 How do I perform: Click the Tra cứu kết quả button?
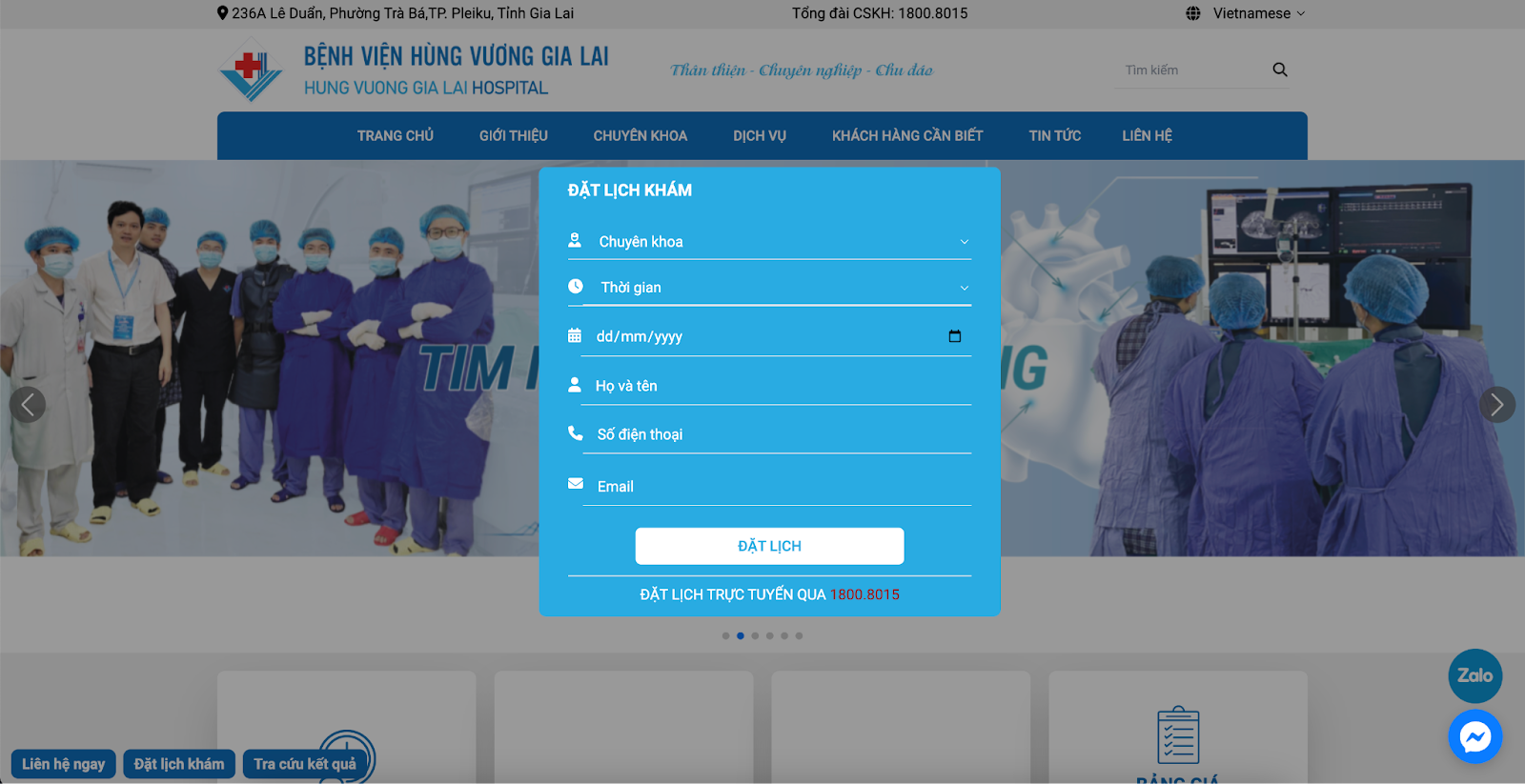point(305,764)
